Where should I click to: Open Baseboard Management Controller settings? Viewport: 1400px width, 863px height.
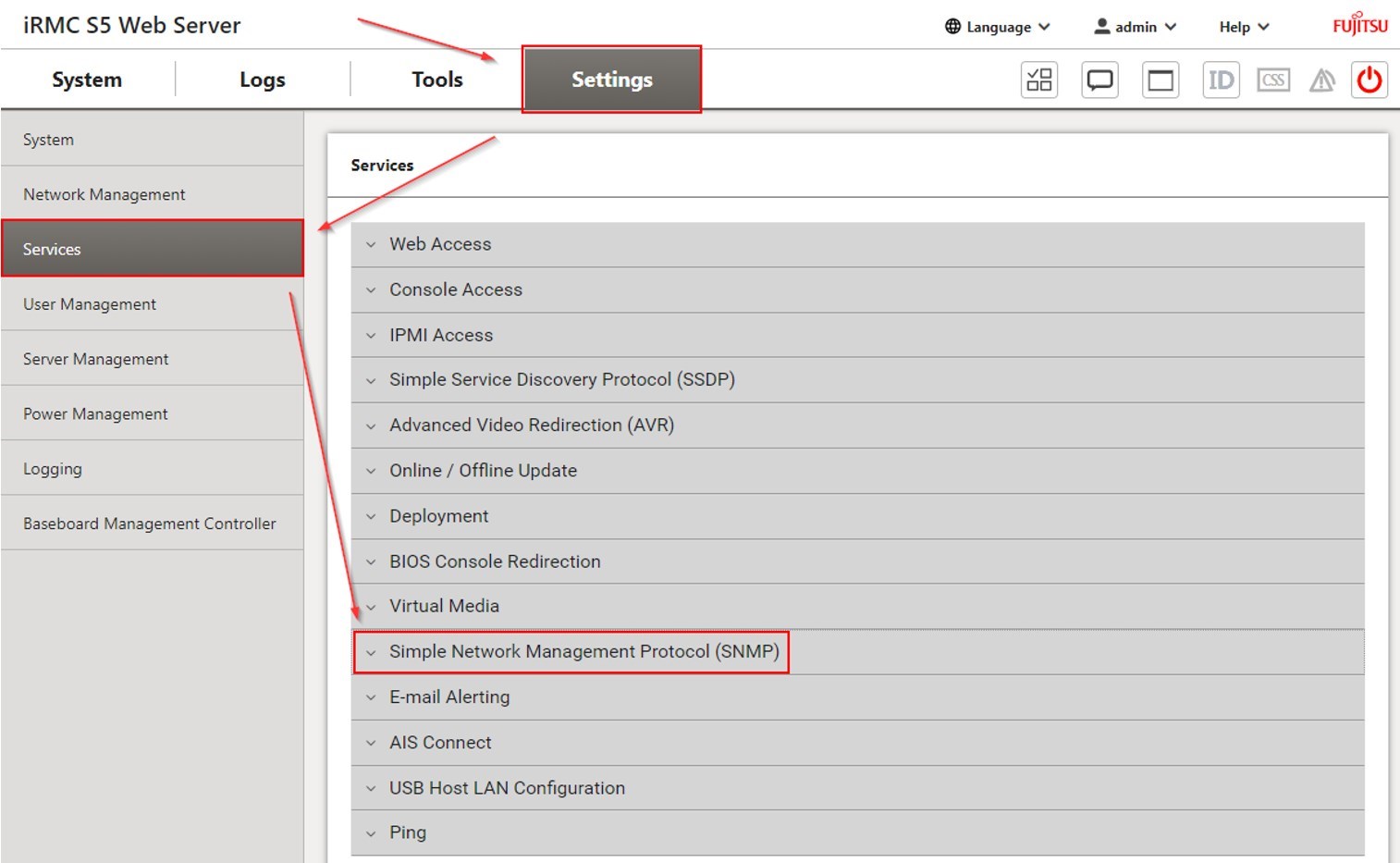150,524
